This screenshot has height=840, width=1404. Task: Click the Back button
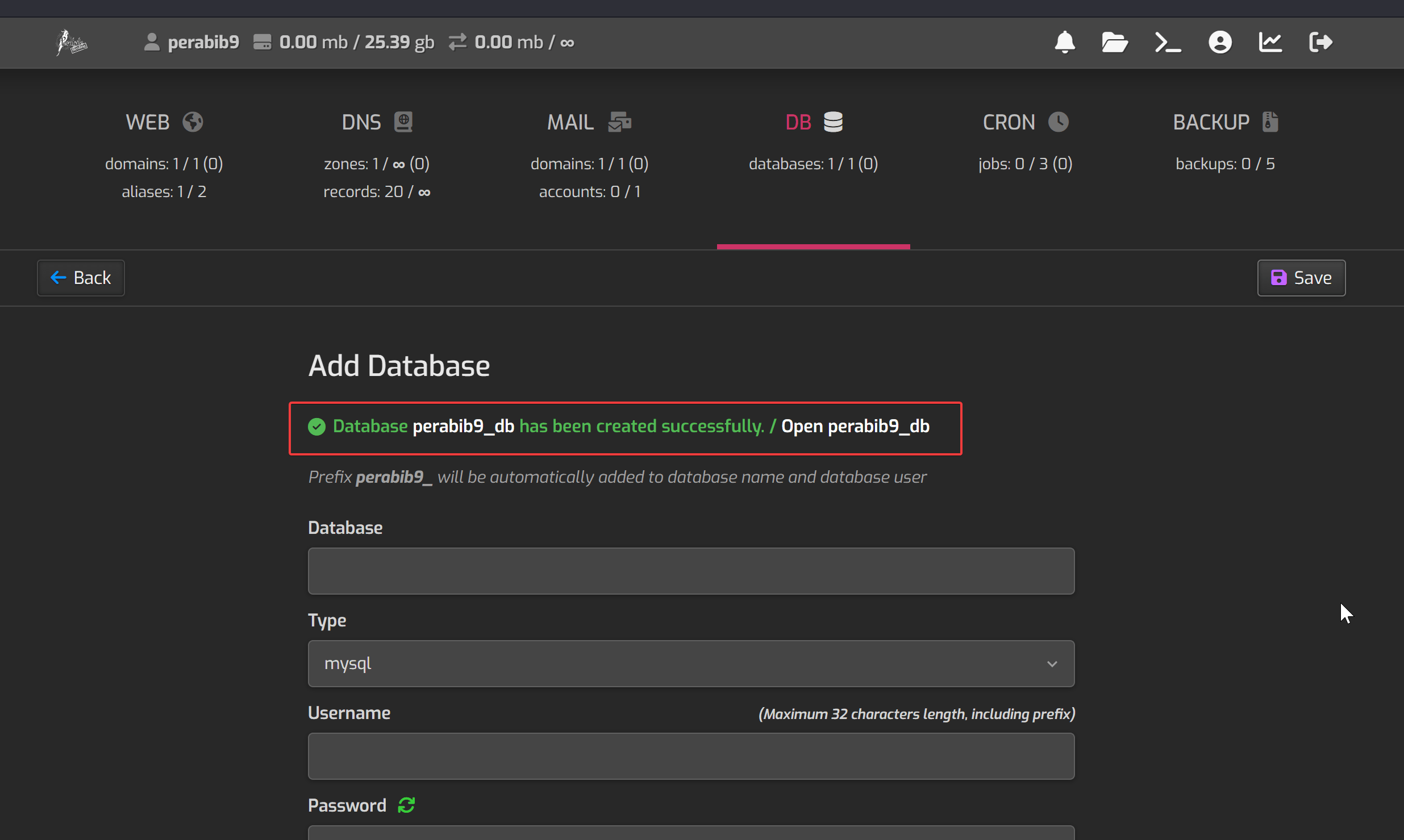coord(81,278)
